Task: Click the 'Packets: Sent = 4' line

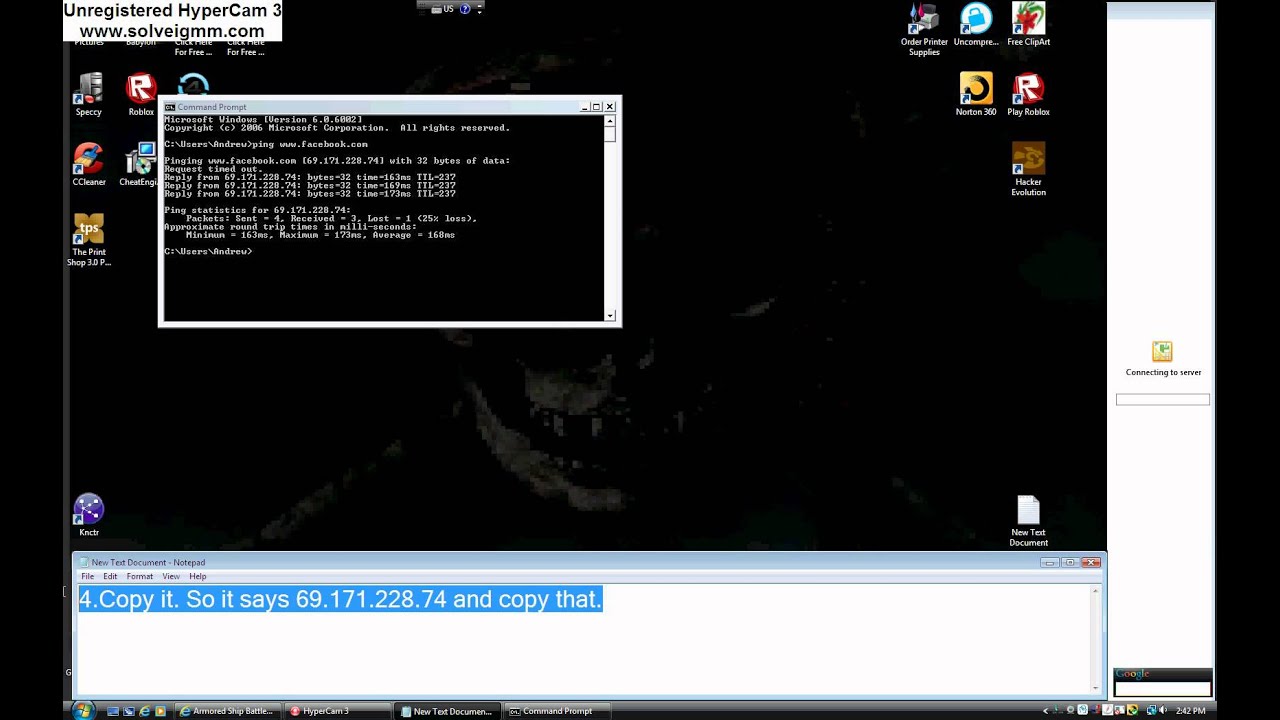Action: click(331, 218)
